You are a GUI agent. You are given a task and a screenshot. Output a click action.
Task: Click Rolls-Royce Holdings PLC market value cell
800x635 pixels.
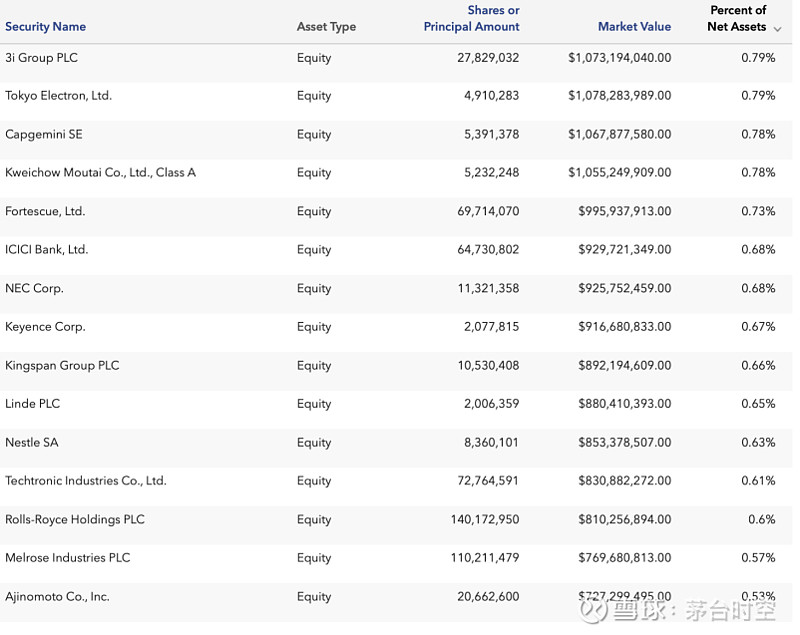tap(624, 520)
